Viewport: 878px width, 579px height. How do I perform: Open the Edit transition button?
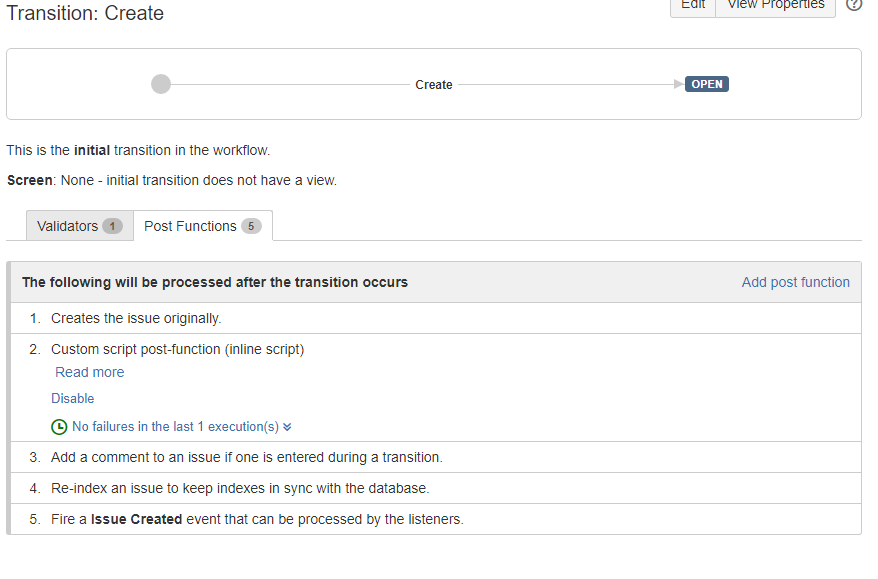693,6
